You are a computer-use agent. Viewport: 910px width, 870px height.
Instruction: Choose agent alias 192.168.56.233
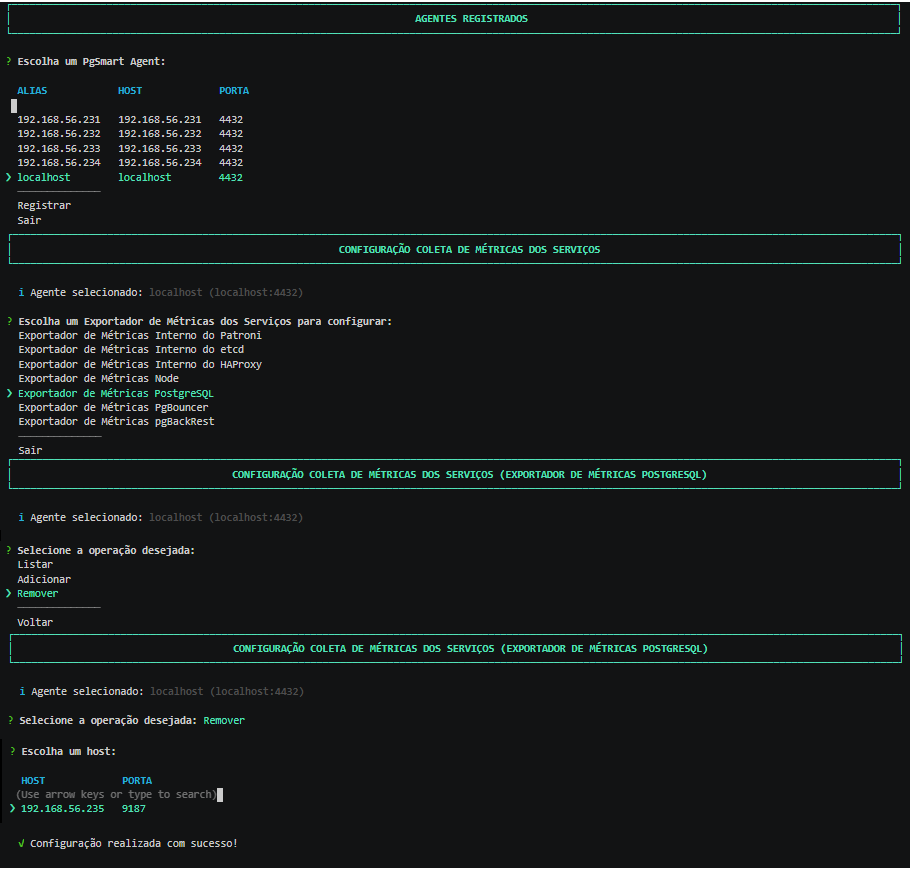59,149
